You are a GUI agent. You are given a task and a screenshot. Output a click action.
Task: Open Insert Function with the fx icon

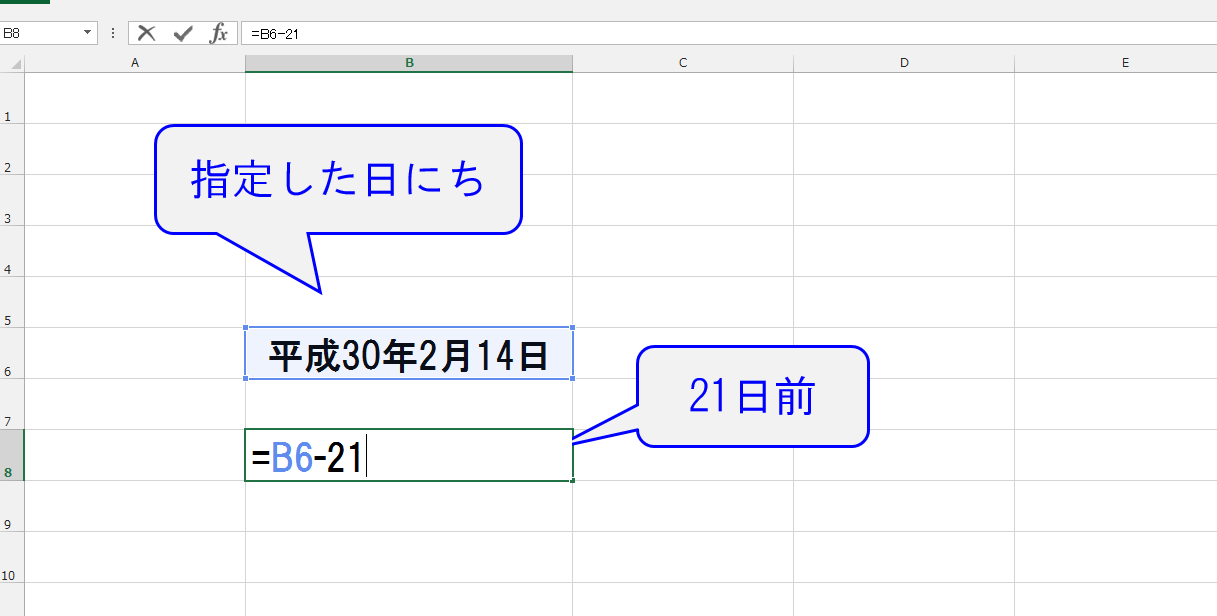(218, 33)
